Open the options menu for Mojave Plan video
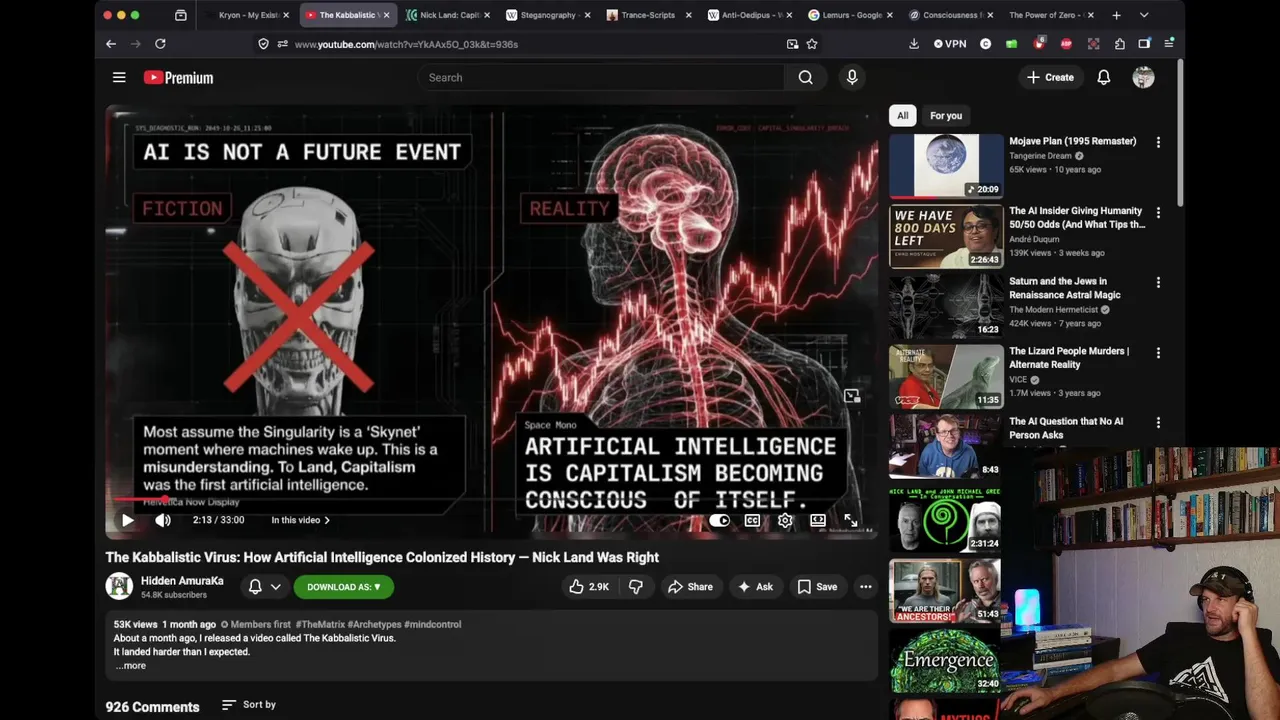Image resolution: width=1280 pixels, height=720 pixels. point(1158,142)
